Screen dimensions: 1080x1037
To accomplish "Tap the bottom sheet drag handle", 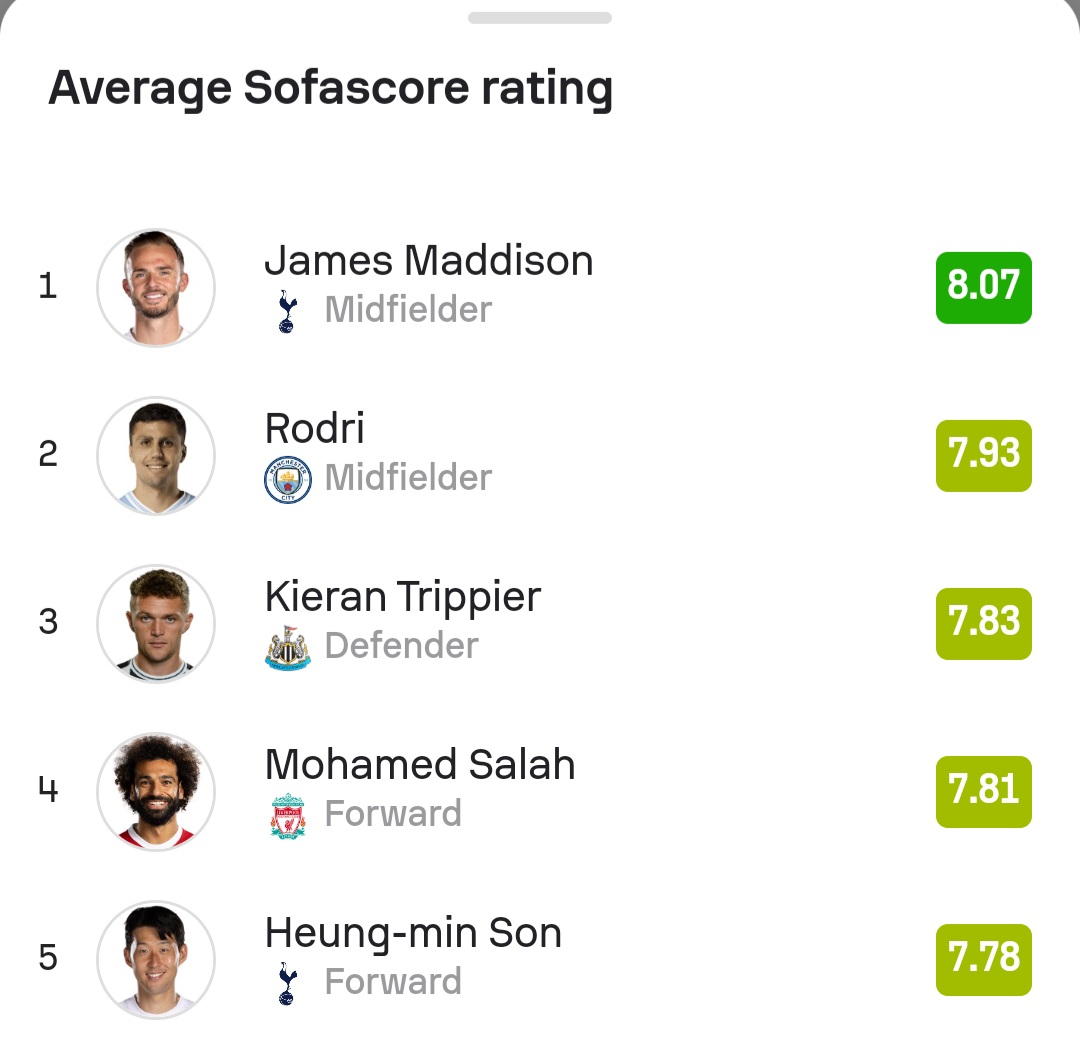I will tap(540, 18).
